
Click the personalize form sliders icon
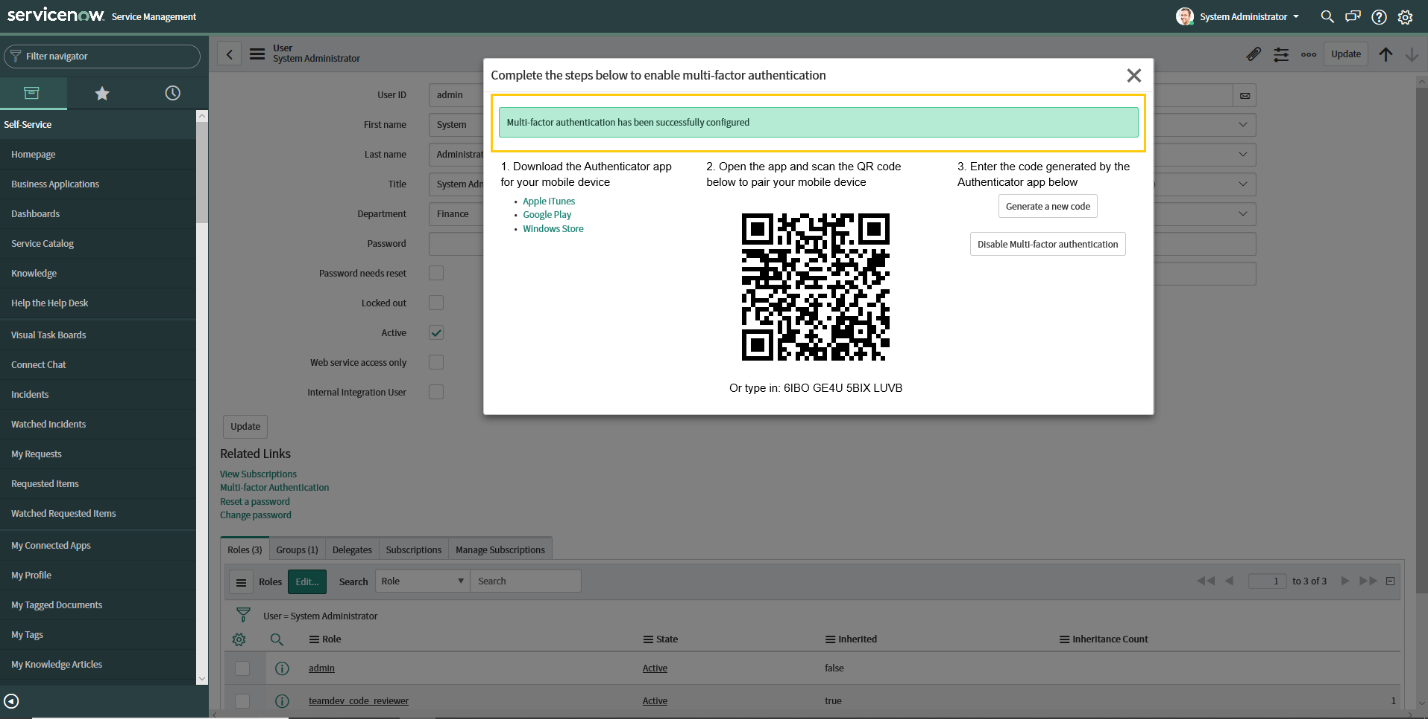pos(1281,54)
